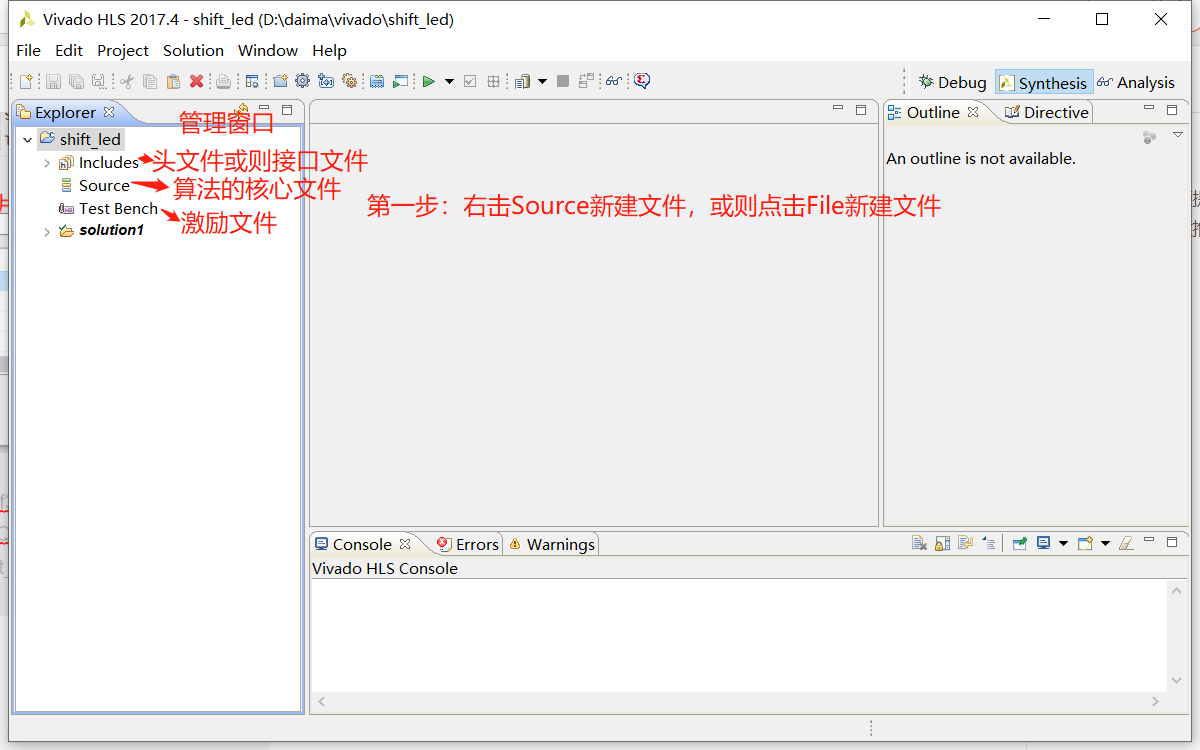
Task: Open the Project menu
Action: 123,50
